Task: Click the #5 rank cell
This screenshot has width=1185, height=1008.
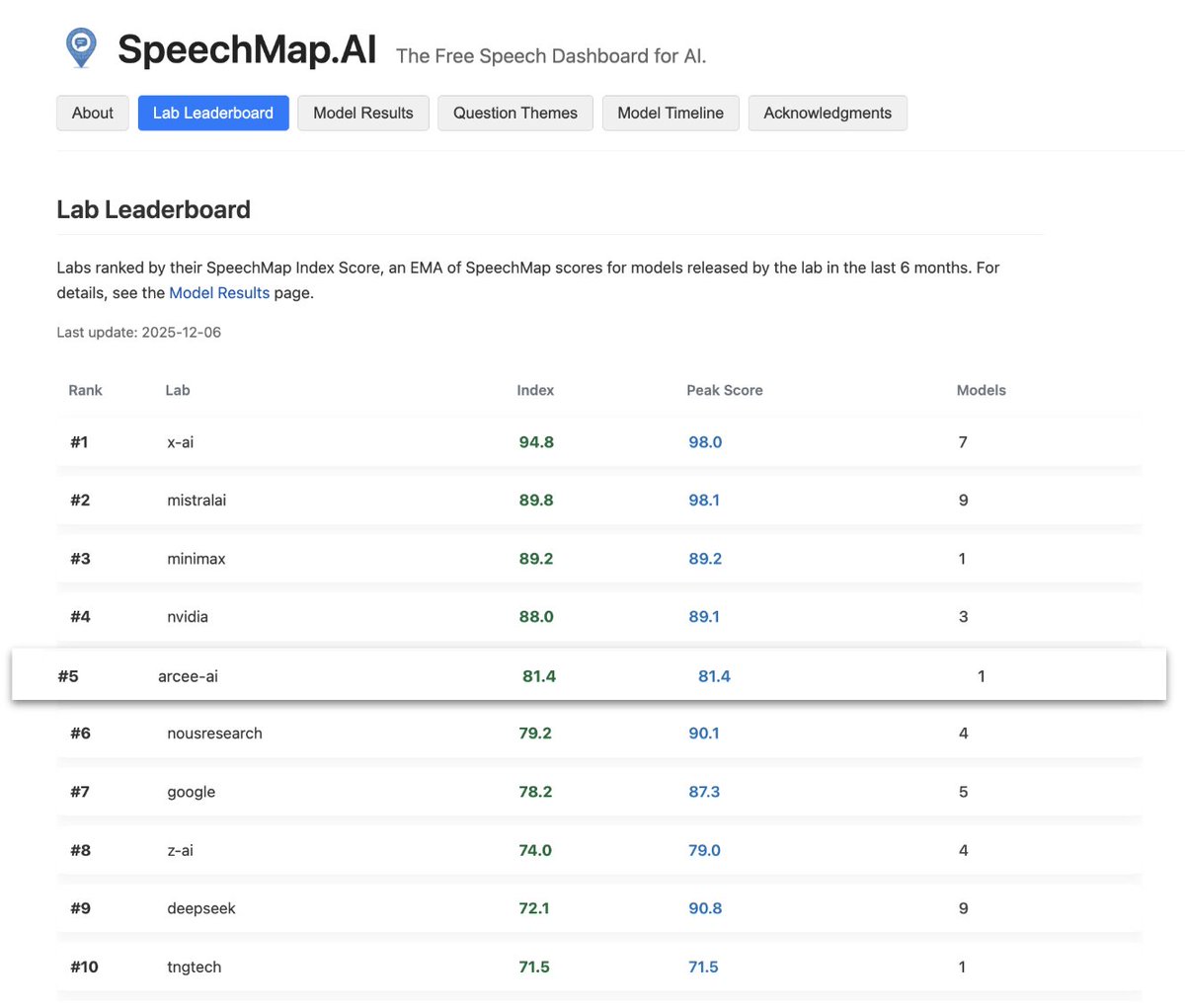Action: coord(68,676)
